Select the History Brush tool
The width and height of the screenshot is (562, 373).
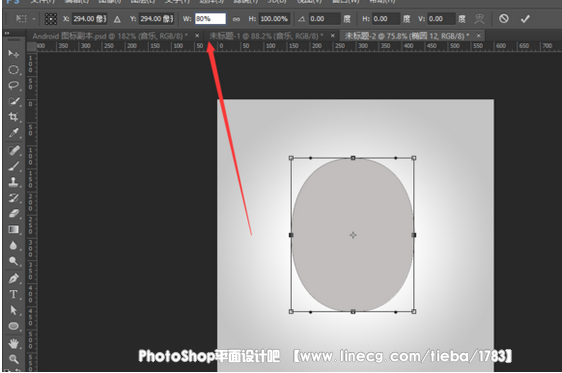(x=14, y=198)
